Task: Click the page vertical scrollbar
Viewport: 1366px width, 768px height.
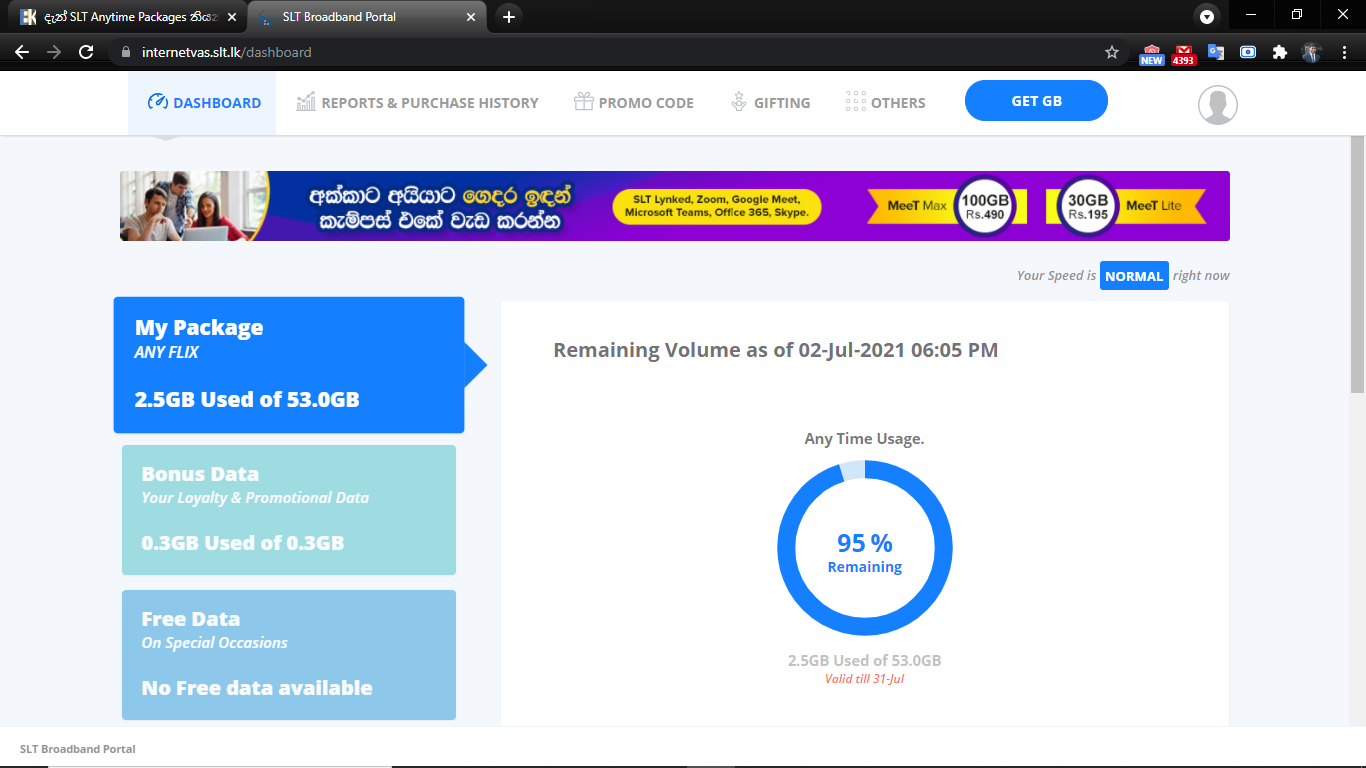Action: [1358, 265]
